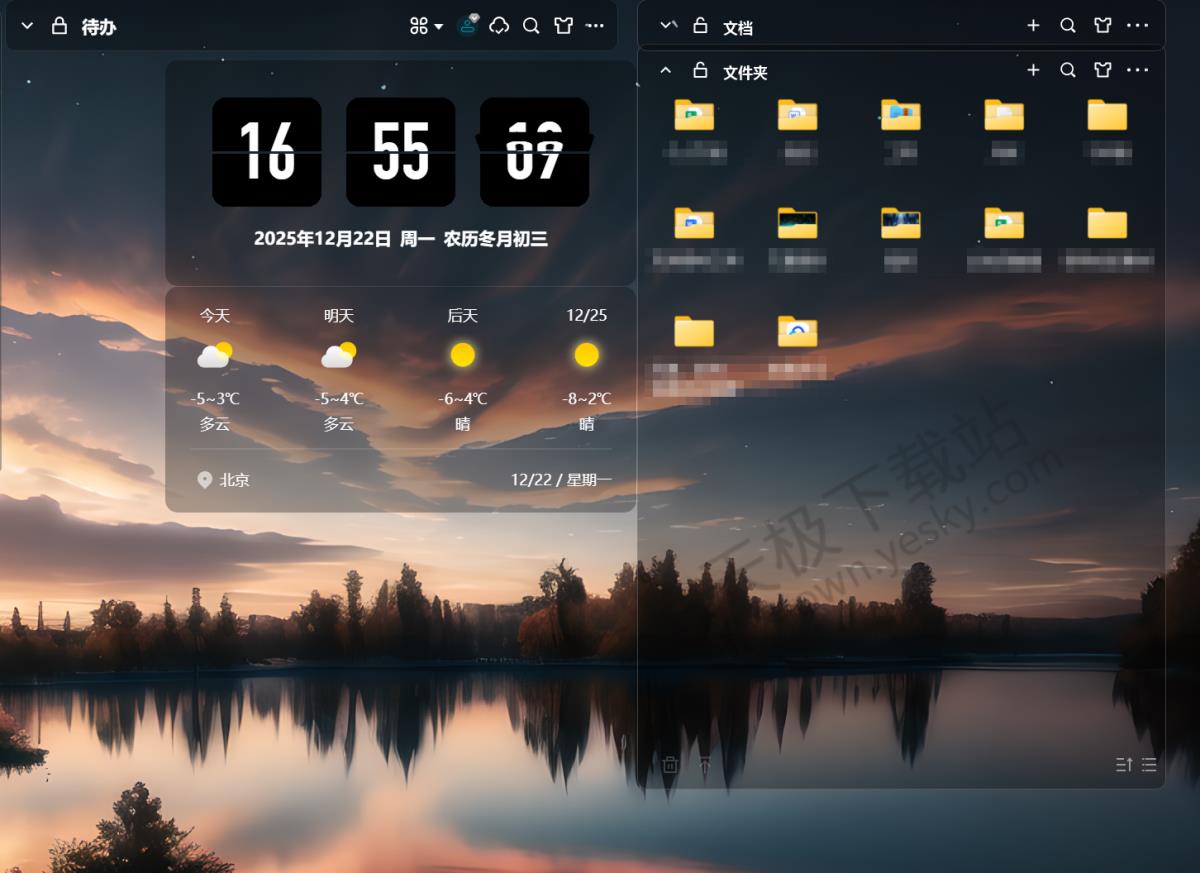Open the three-dot menu of 文件夹 panel
This screenshot has width=1200, height=873.
[1137, 70]
